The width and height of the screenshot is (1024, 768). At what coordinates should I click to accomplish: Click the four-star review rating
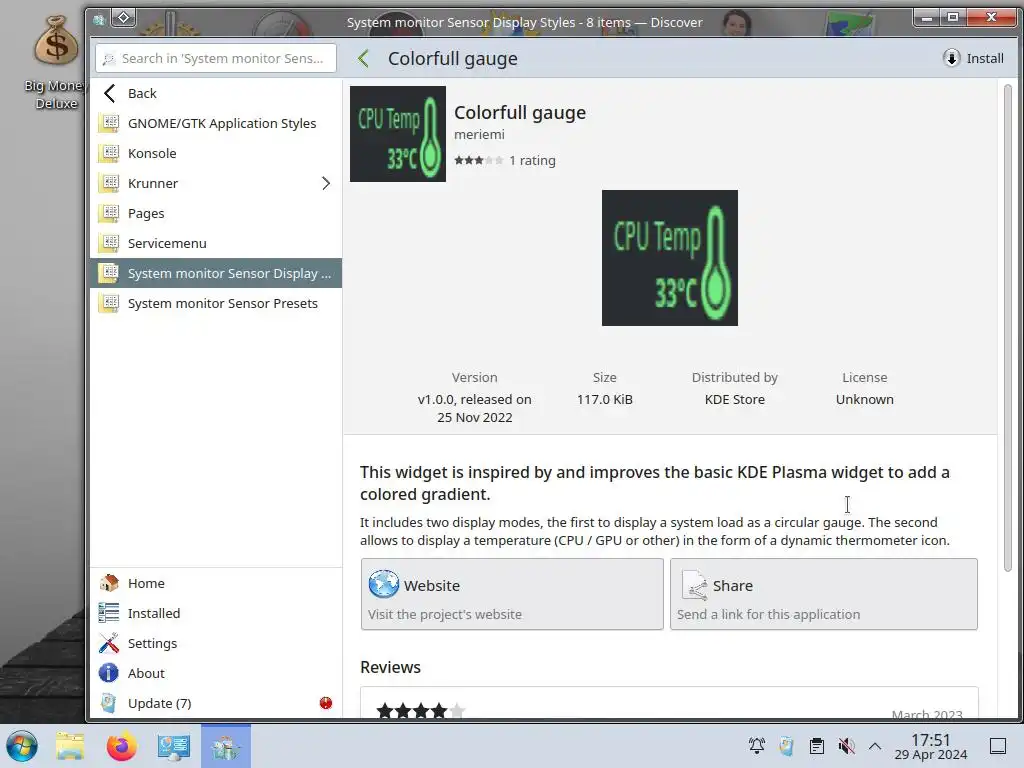[x=421, y=711]
